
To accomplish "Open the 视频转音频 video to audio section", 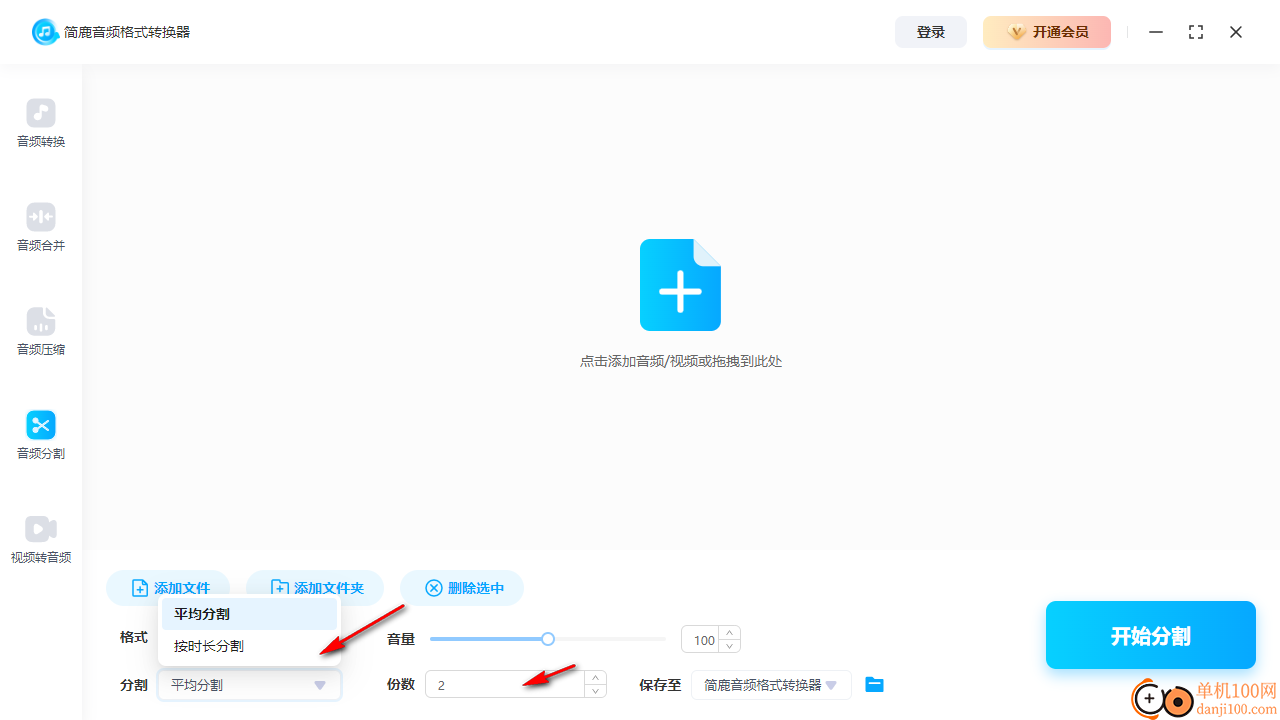I will click(x=41, y=540).
